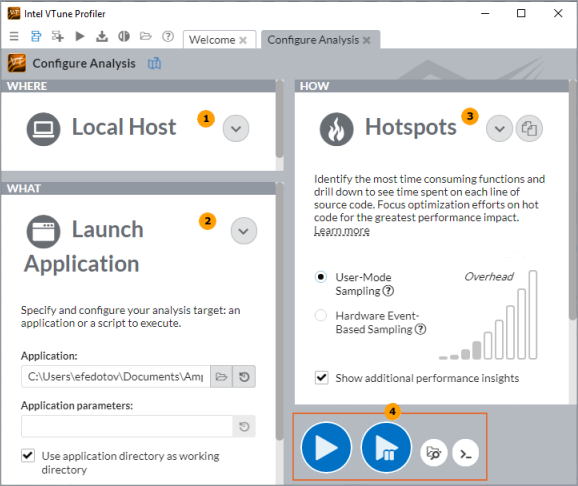Click the Hotspots flame icon

pyautogui.click(x=337, y=129)
